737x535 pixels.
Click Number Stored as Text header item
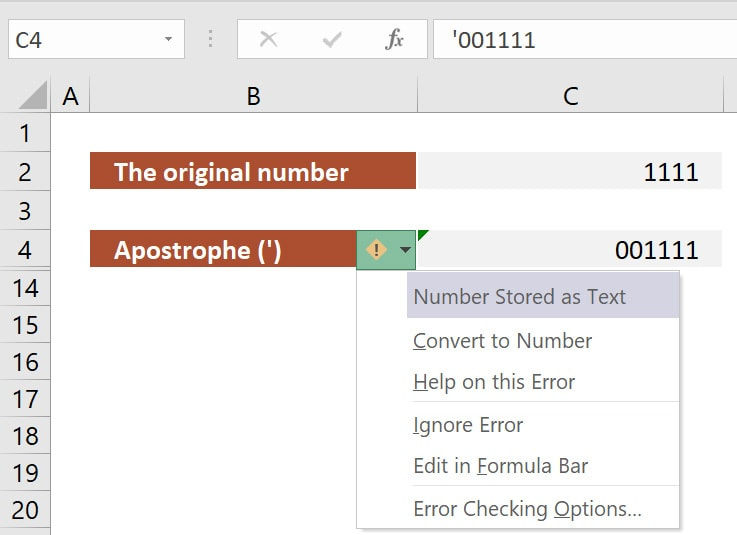point(543,296)
